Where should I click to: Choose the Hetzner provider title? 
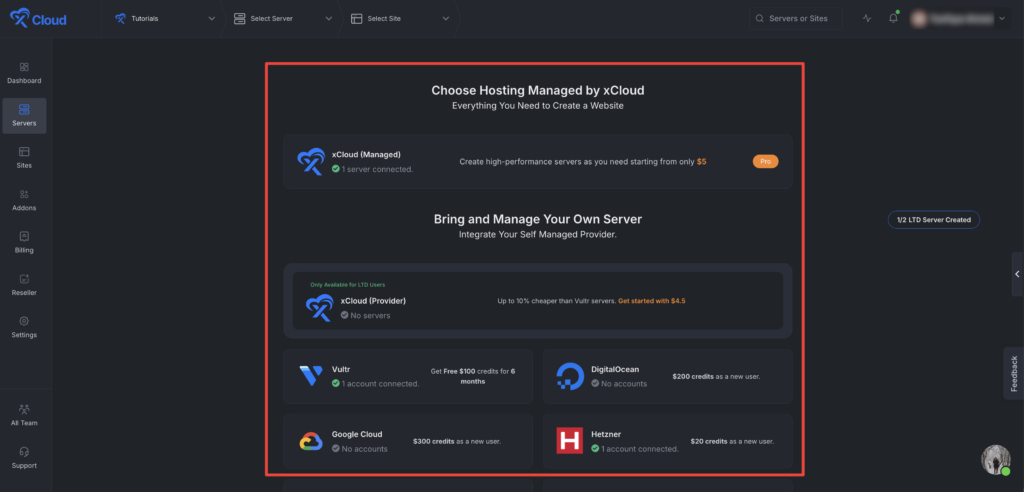[x=606, y=434]
